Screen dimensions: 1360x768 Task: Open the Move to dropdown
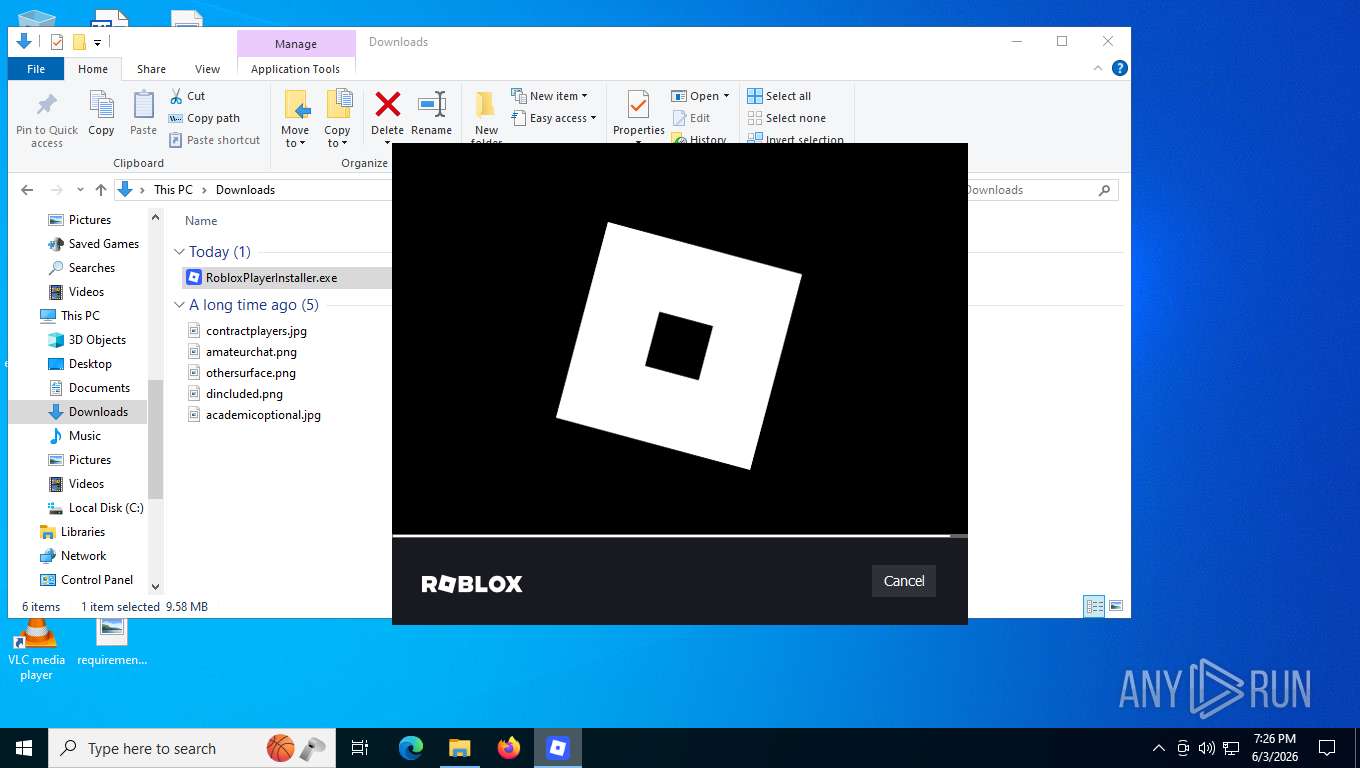(295, 119)
